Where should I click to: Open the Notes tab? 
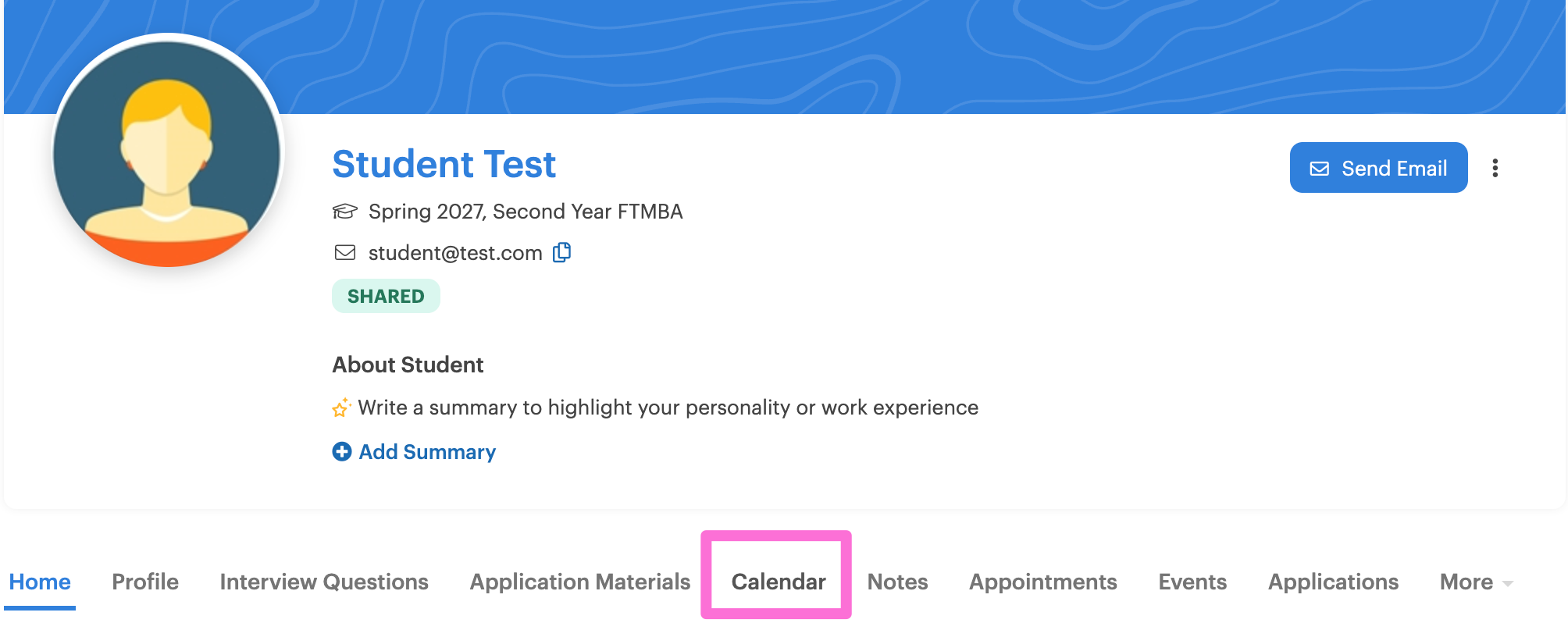click(898, 582)
